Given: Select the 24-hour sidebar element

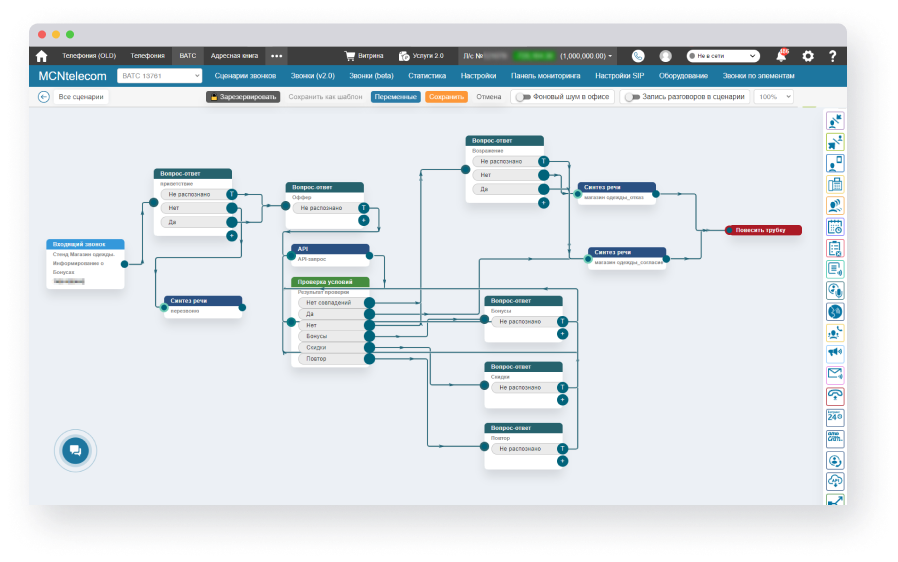Looking at the screenshot, I should pyautogui.click(x=835, y=417).
